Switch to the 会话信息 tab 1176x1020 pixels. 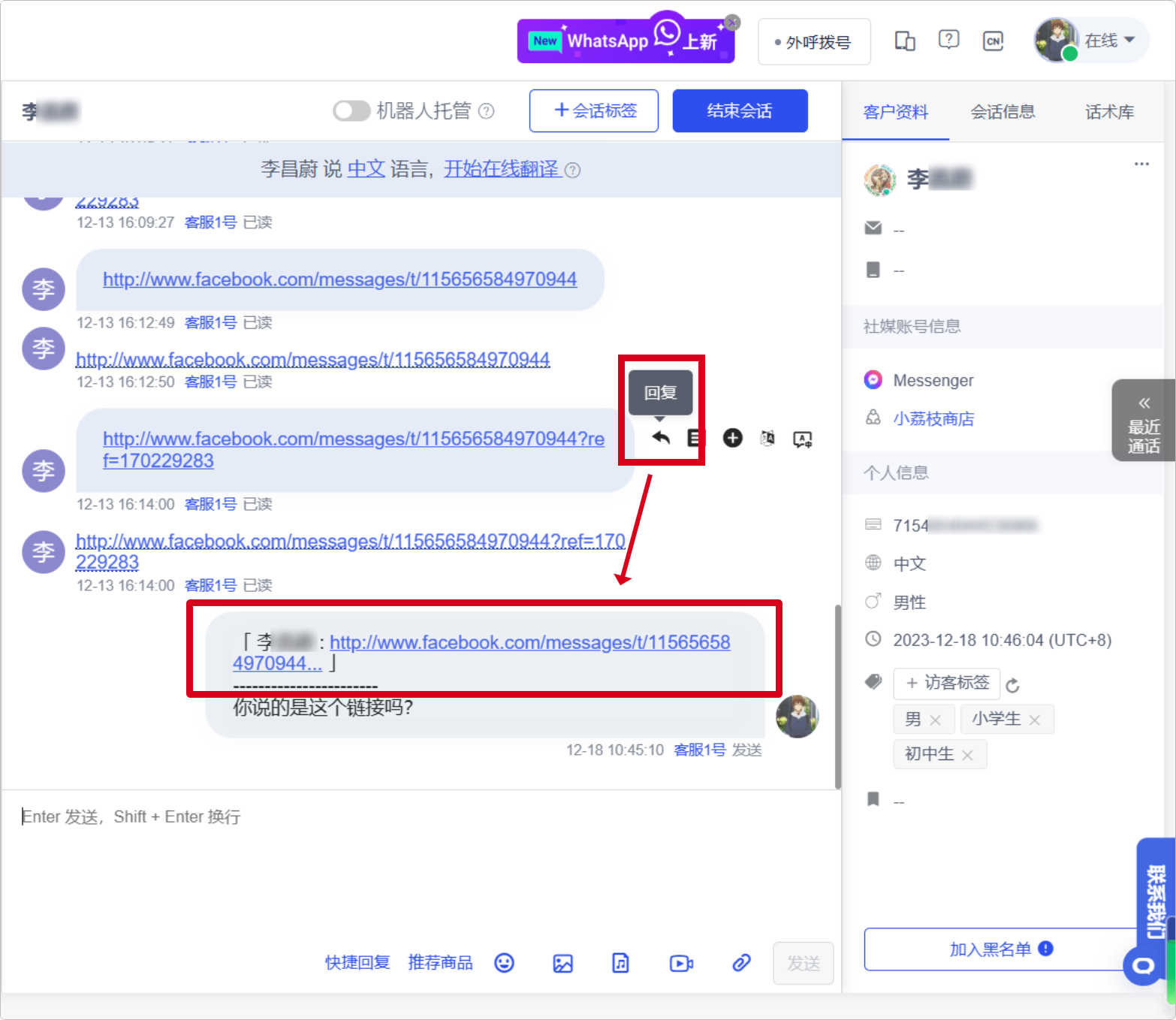click(x=1002, y=112)
